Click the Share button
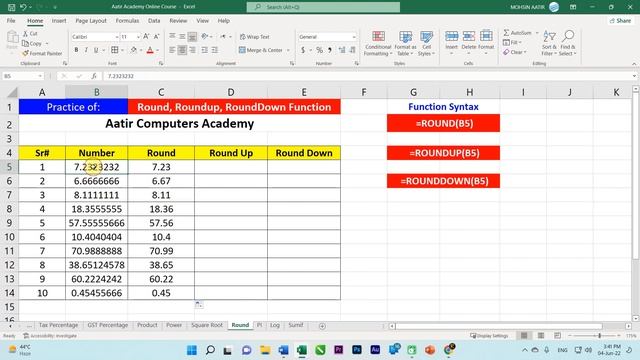The width and height of the screenshot is (640, 360). [620, 21]
